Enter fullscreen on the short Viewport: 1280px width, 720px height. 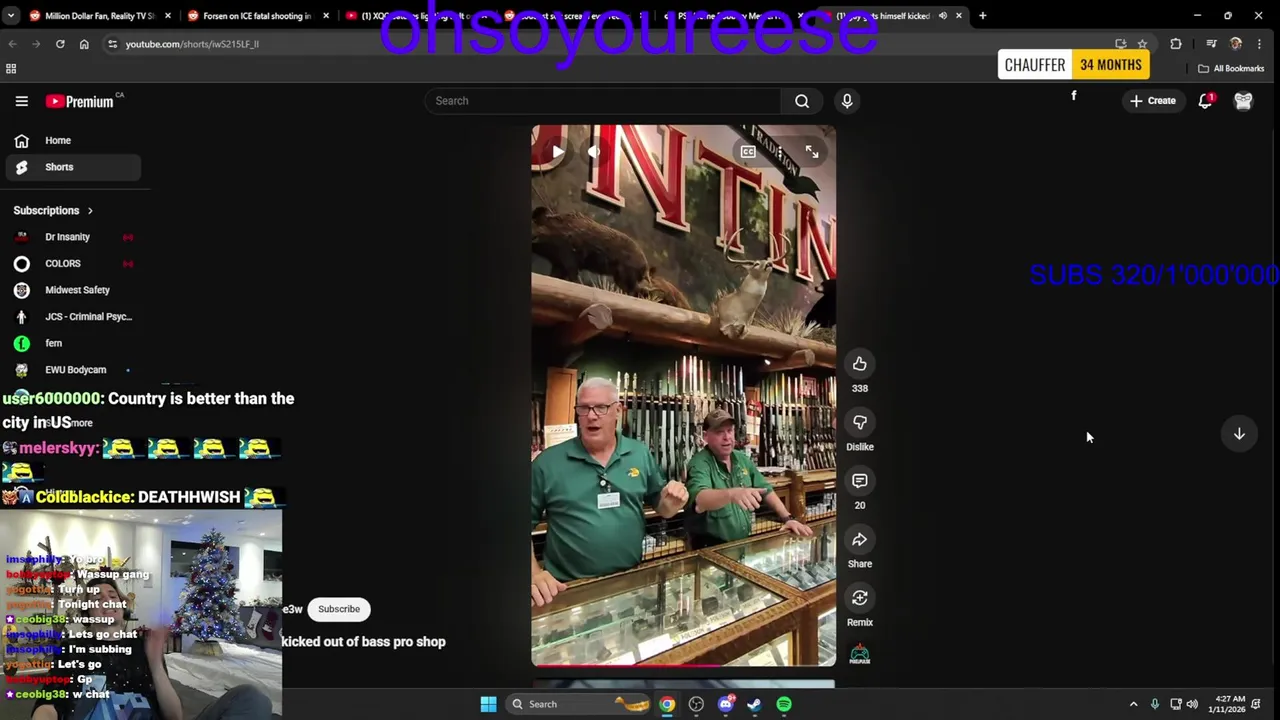click(x=812, y=152)
